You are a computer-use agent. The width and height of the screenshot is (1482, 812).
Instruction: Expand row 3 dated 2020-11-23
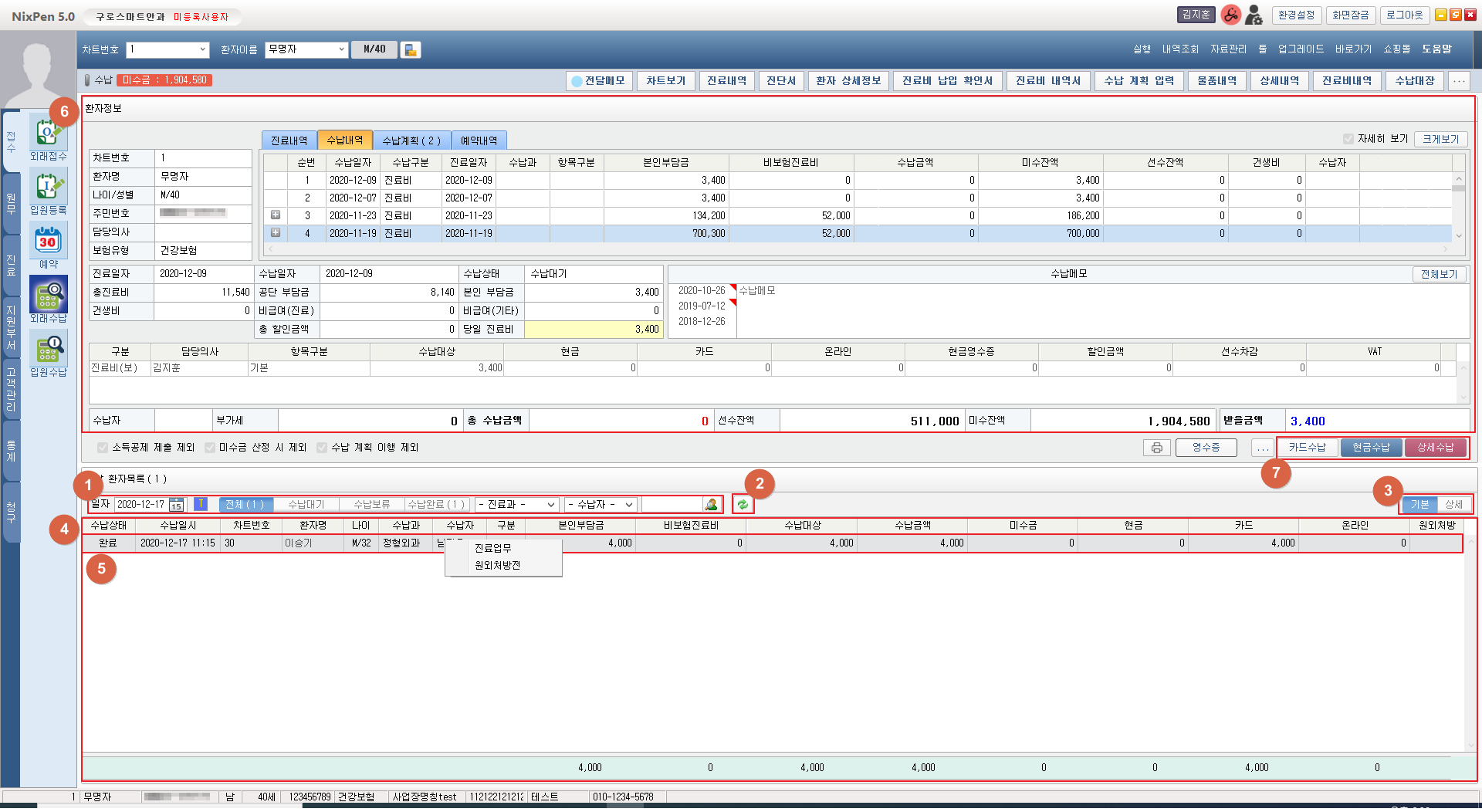point(276,215)
